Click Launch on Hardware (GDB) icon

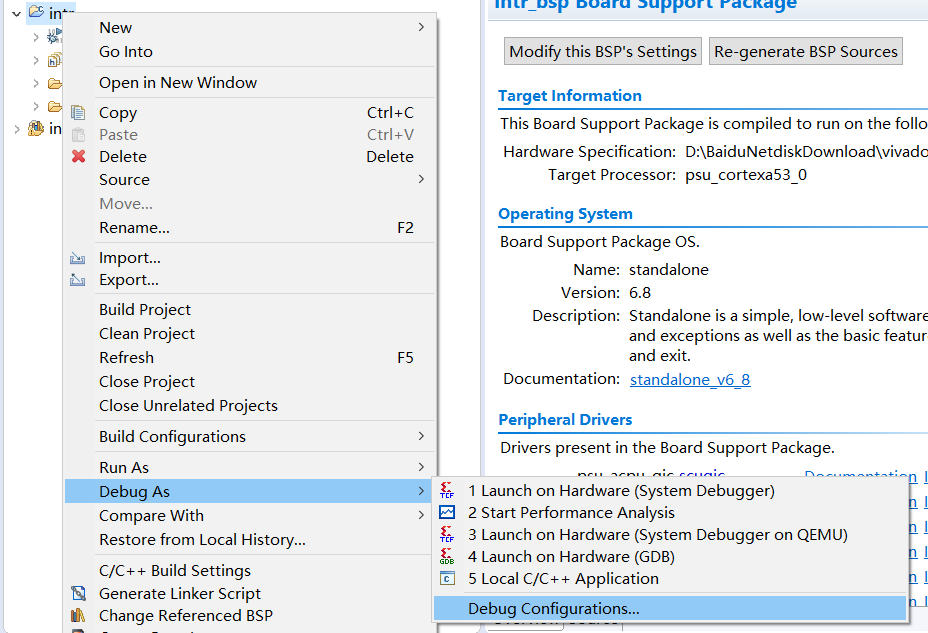(447, 557)
